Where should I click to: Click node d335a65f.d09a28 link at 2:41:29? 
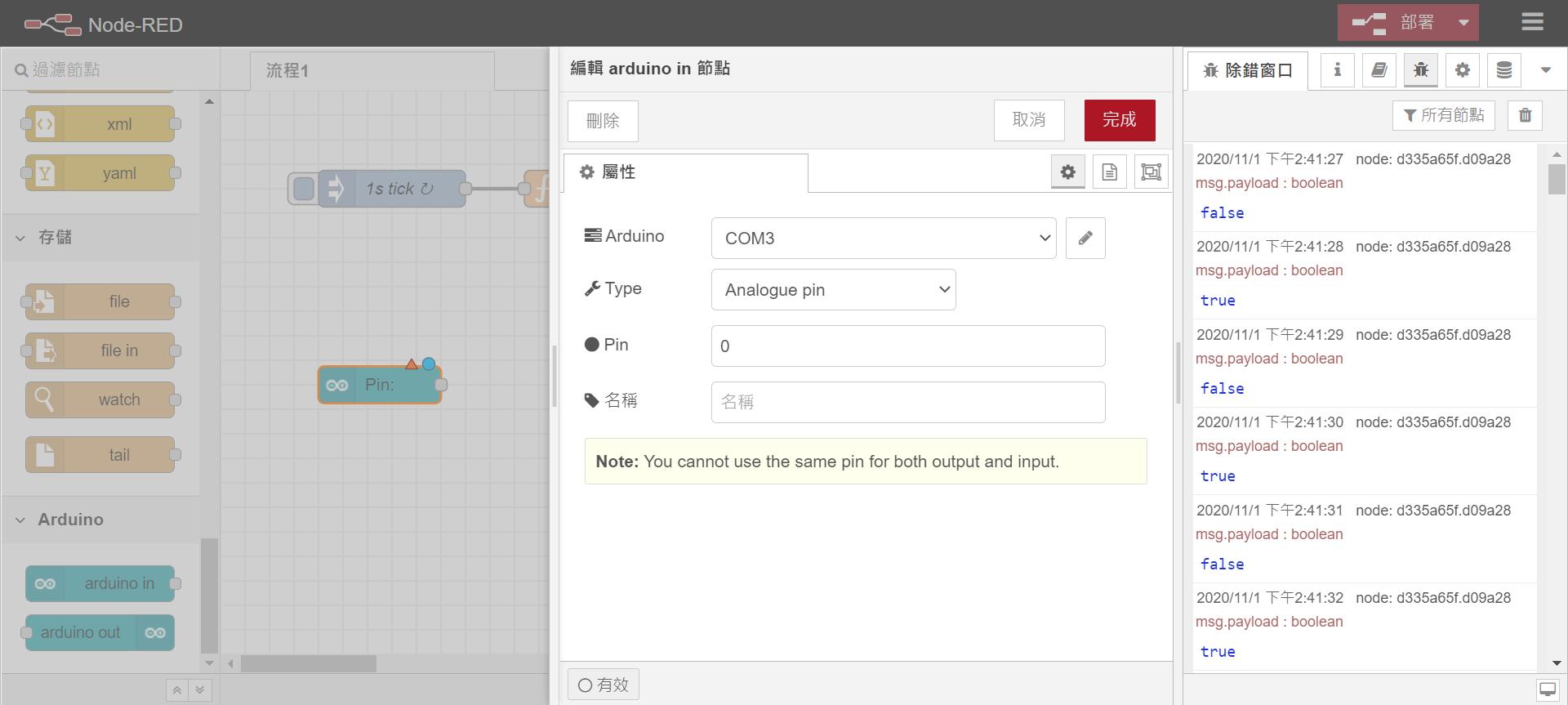tap(1433, 334)
